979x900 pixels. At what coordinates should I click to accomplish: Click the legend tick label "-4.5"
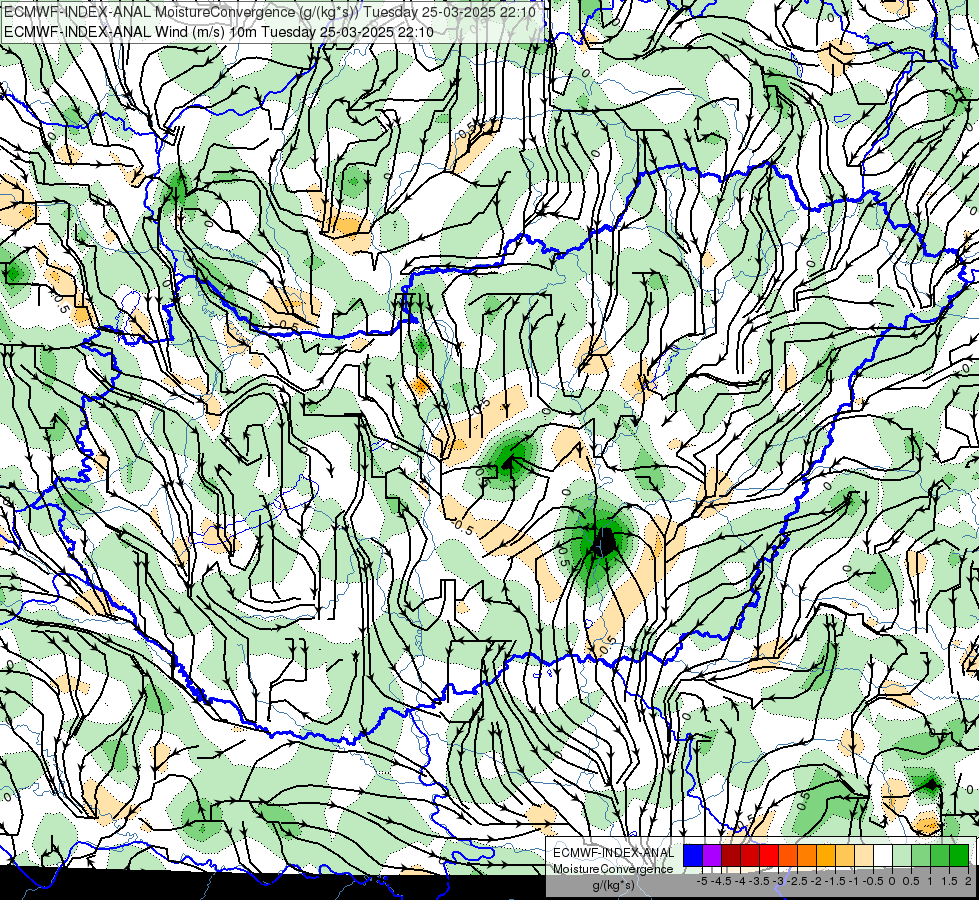tap(722, 881)
